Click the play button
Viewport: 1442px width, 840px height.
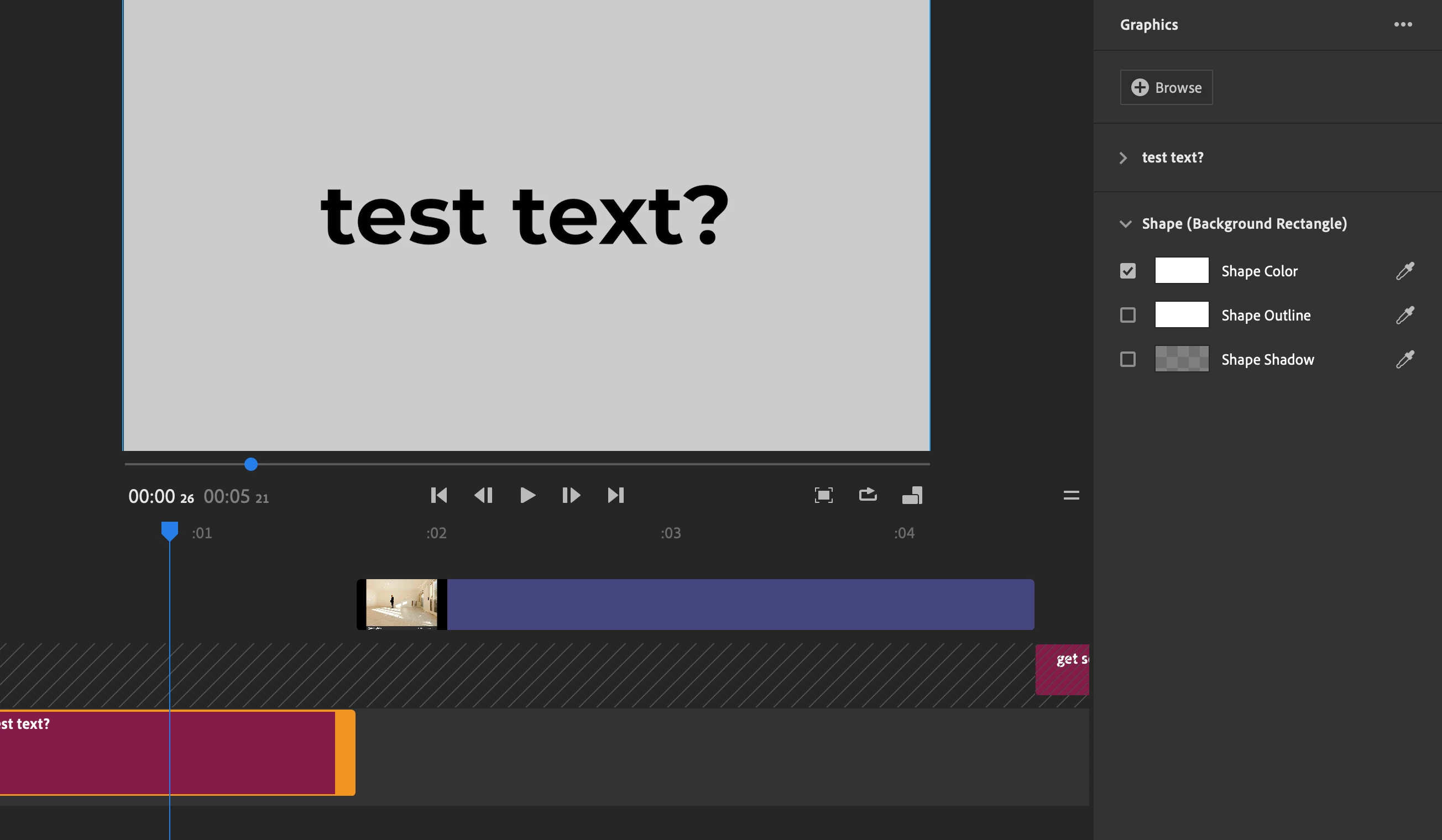527,495
